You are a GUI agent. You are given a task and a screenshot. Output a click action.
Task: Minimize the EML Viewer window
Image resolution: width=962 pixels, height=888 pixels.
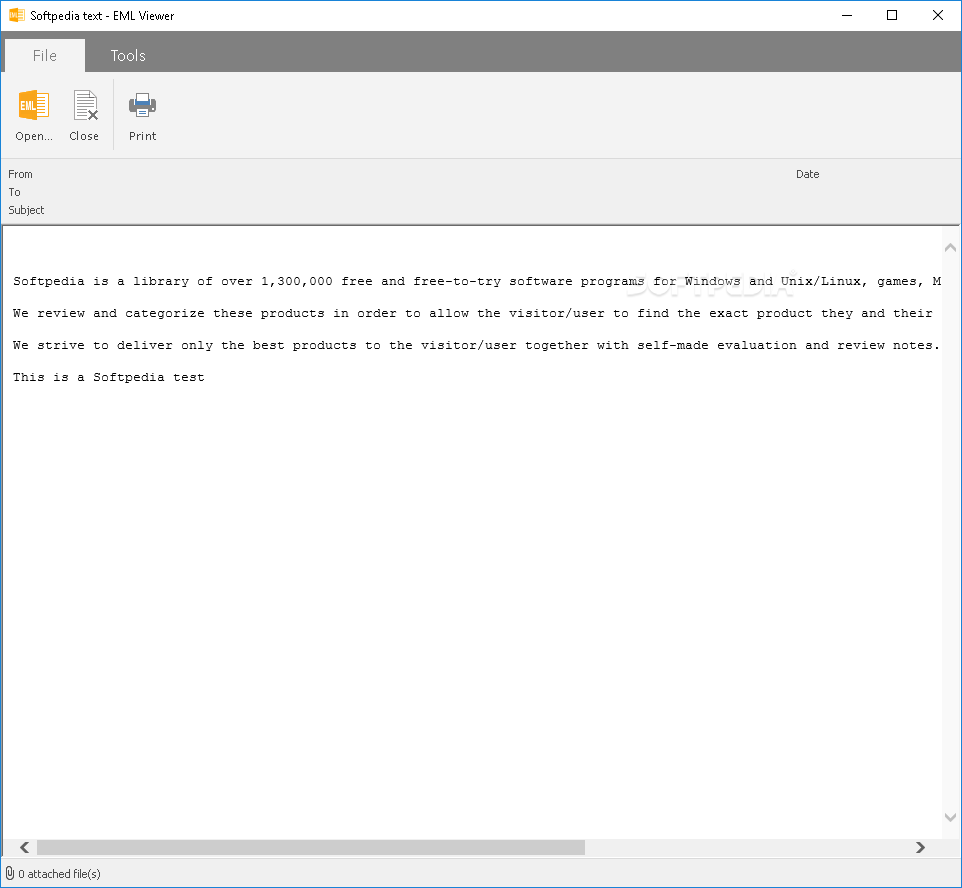847,15
